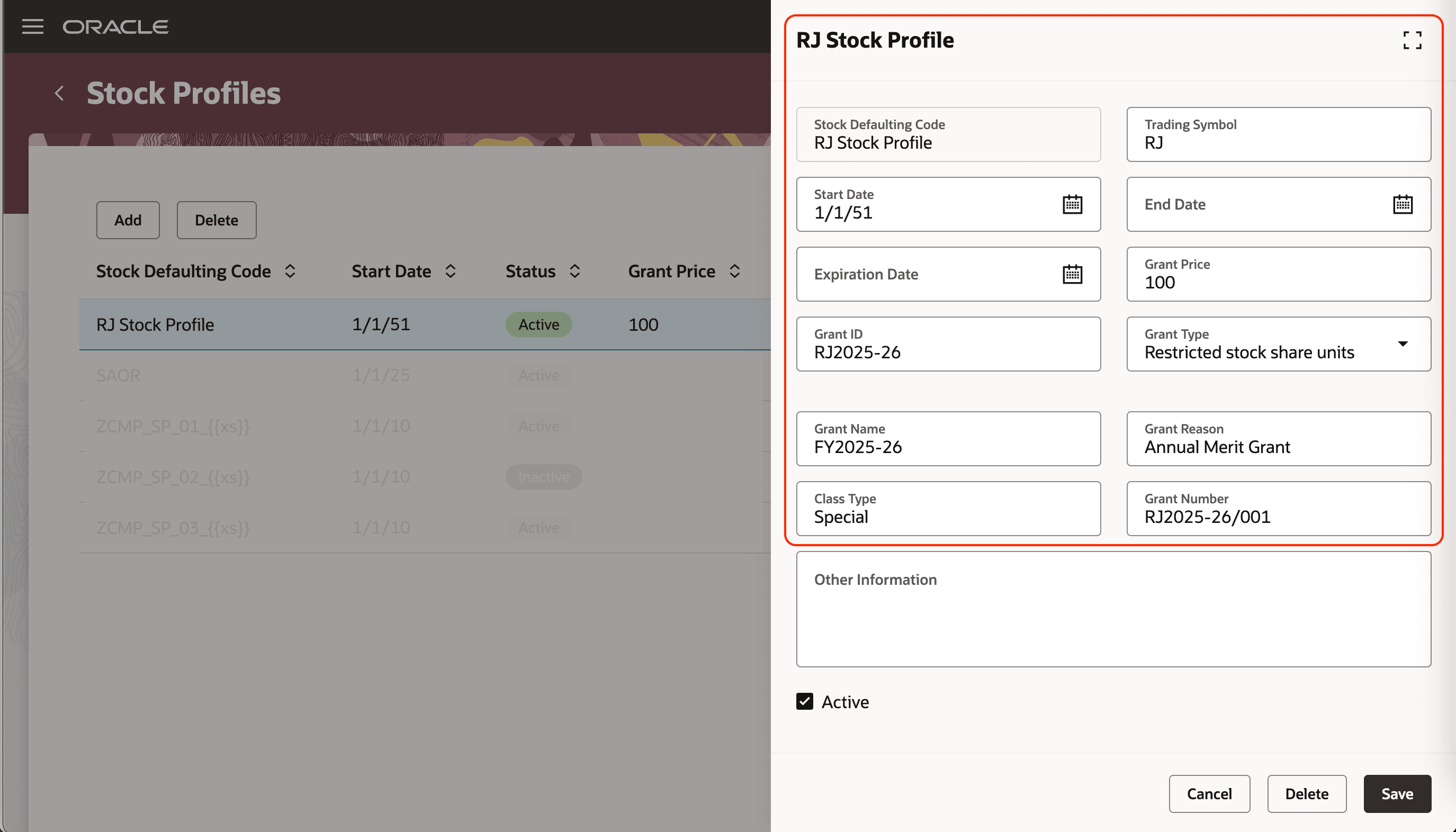
Task: Expand the RJ Stock Profile panel to fullscreen
Action: [1412, 40]
